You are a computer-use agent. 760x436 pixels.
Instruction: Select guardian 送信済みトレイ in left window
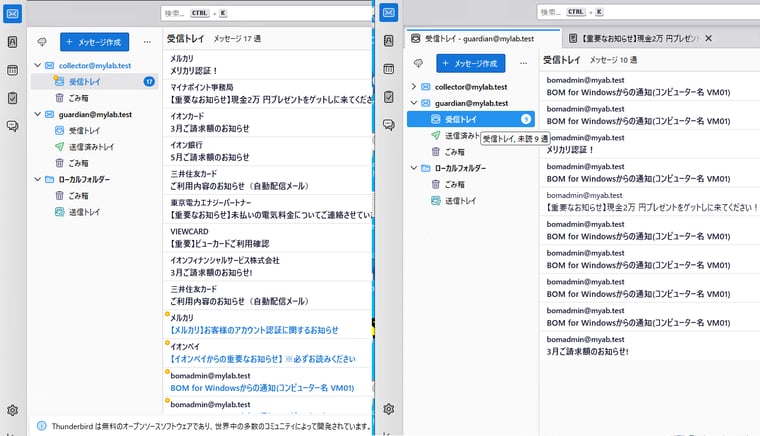(x=94, y=147)
